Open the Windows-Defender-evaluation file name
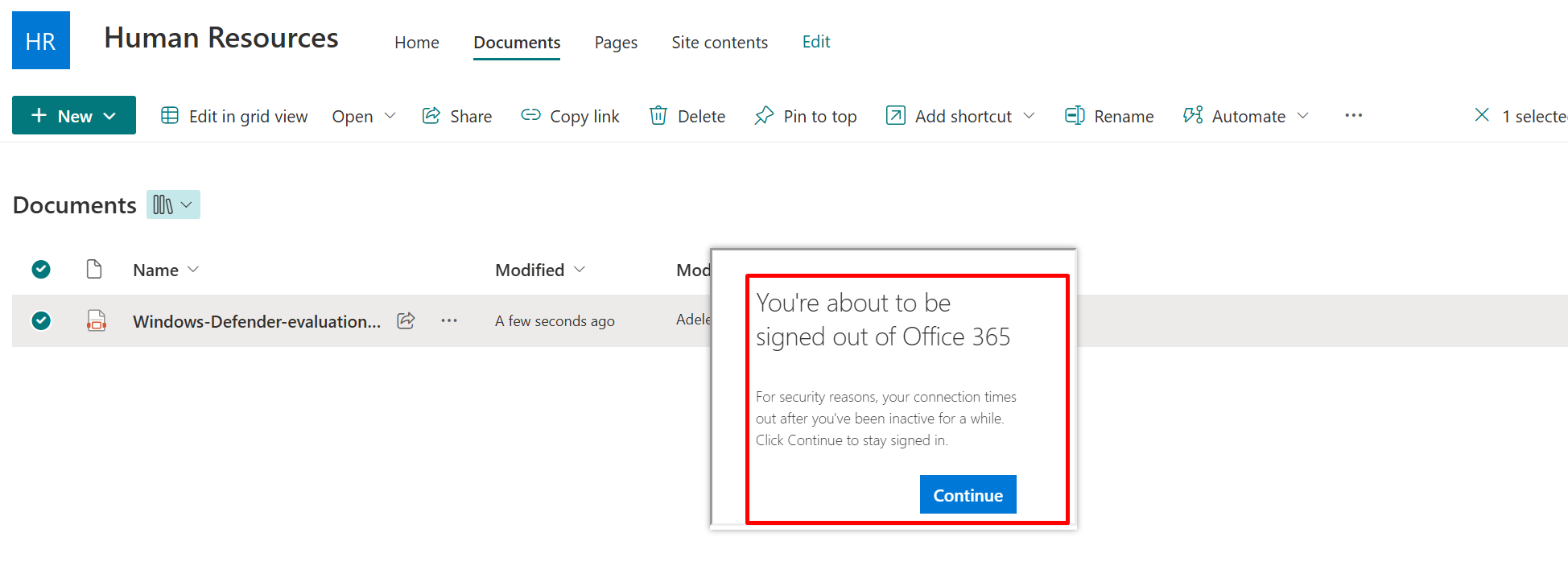The width and height of the screenshot is (1568, 574). [257, 321]
